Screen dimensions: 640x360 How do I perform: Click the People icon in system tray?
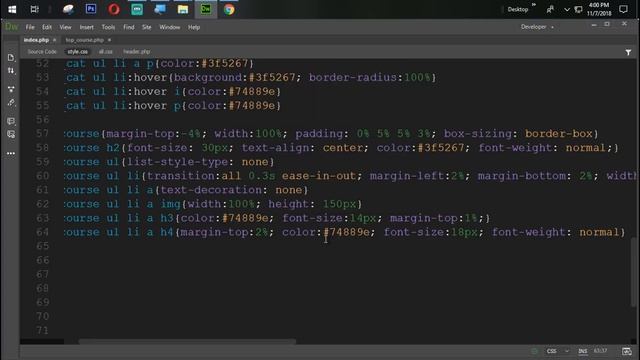pyautogui.click(x=550, y=9)
